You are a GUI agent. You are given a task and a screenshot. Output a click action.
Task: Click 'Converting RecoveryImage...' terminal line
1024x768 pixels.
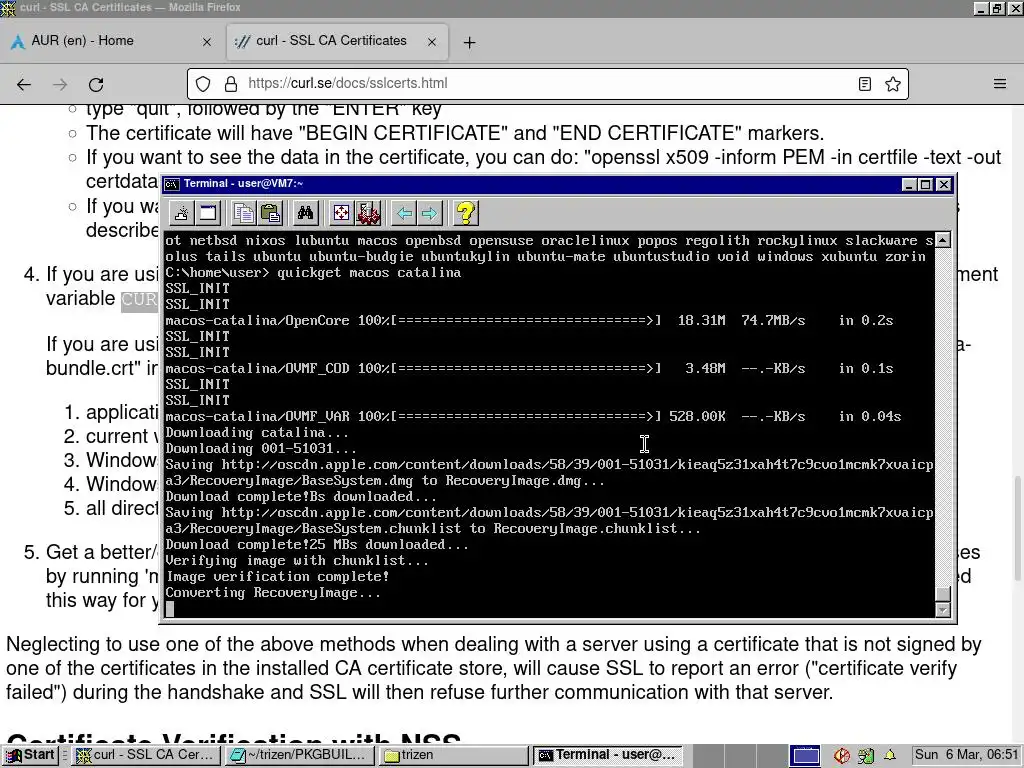[x=272, y=593]
